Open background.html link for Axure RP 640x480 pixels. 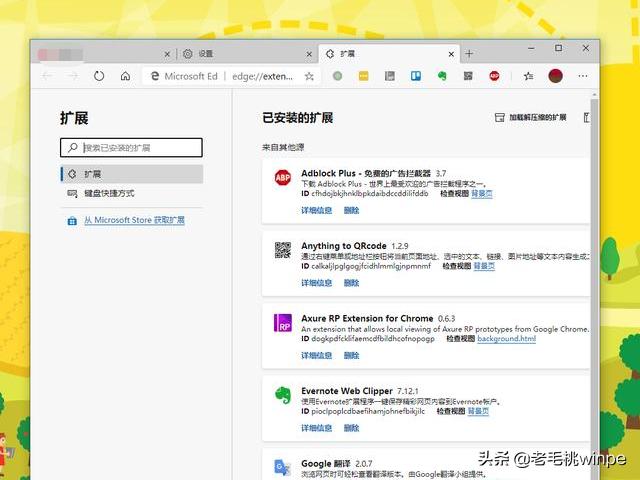tap(507, 338)
